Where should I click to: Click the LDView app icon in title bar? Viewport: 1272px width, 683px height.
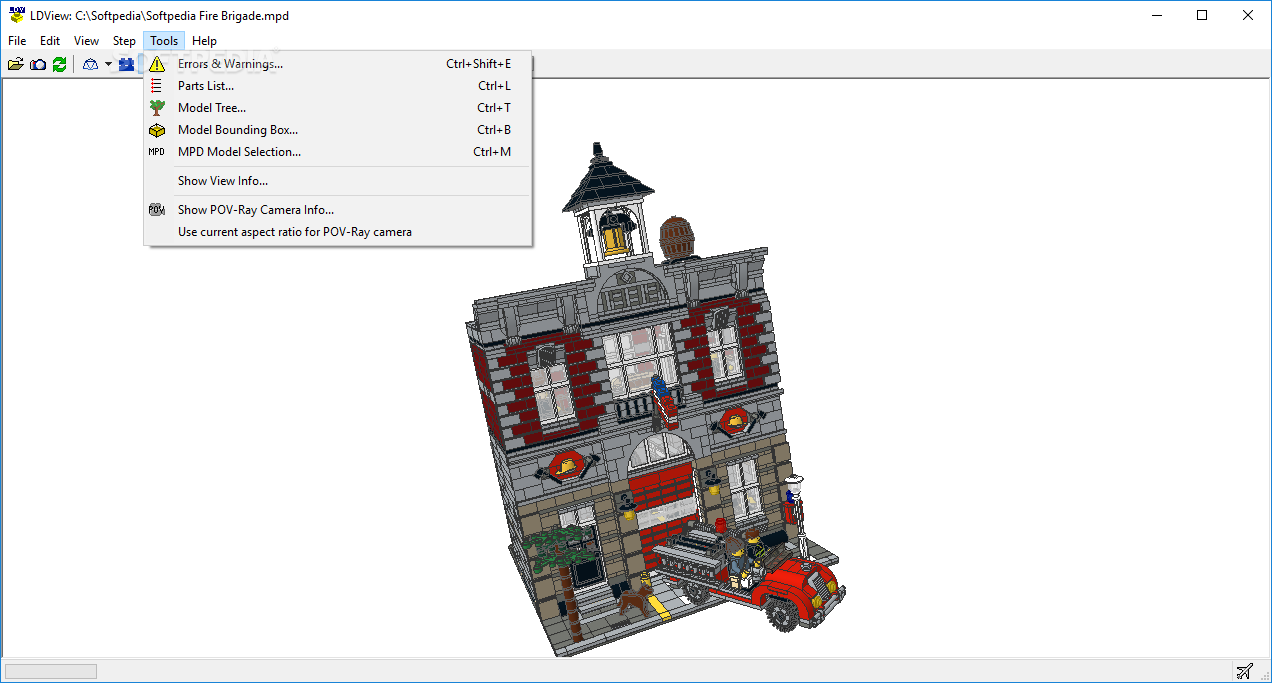16,15
